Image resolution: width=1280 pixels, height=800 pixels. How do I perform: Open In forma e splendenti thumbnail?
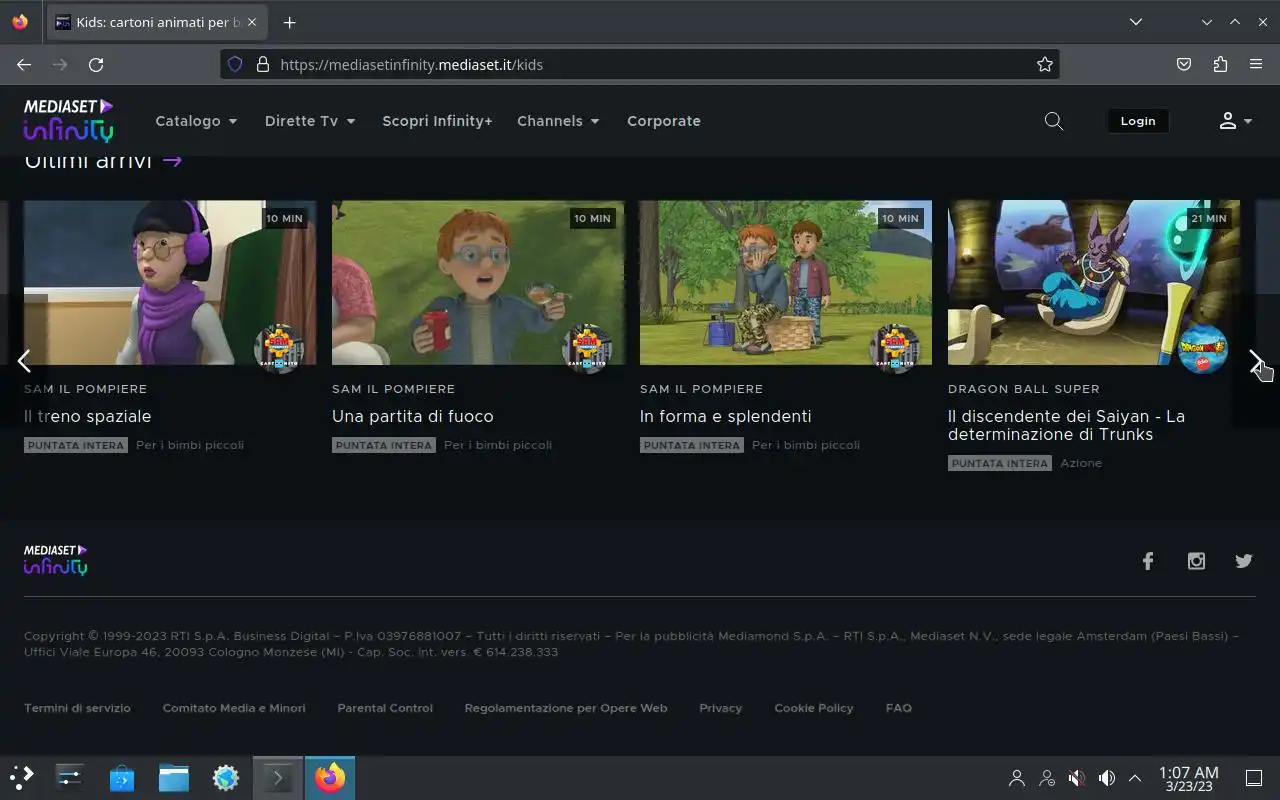(786, 283)
